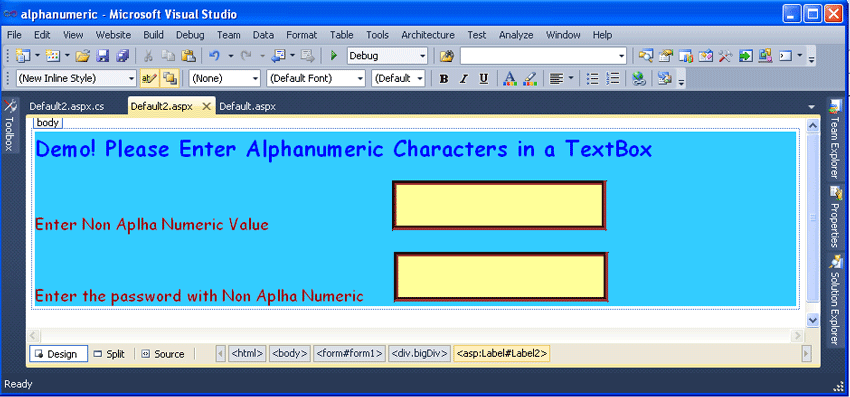
Task: Click the Start Page green arrow icon
Action: 746,55
